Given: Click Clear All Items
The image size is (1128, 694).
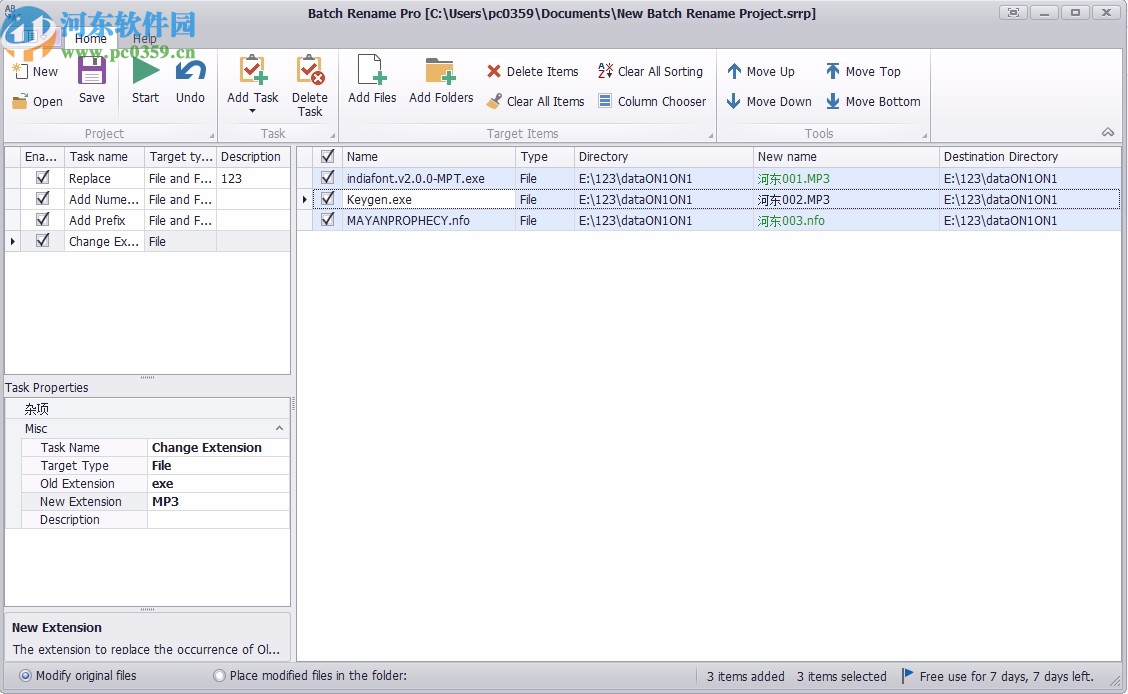Looking at the screenshot, I should [x=536, y=101].
